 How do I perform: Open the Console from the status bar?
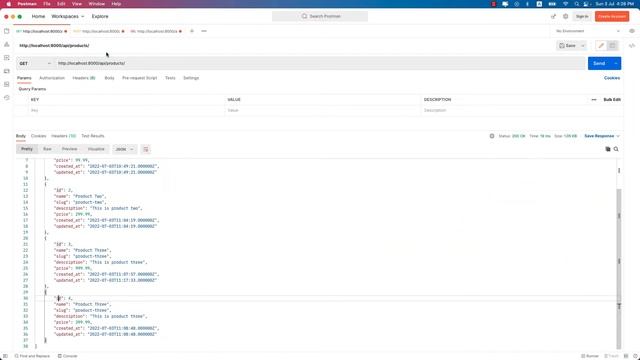(68, 356)
